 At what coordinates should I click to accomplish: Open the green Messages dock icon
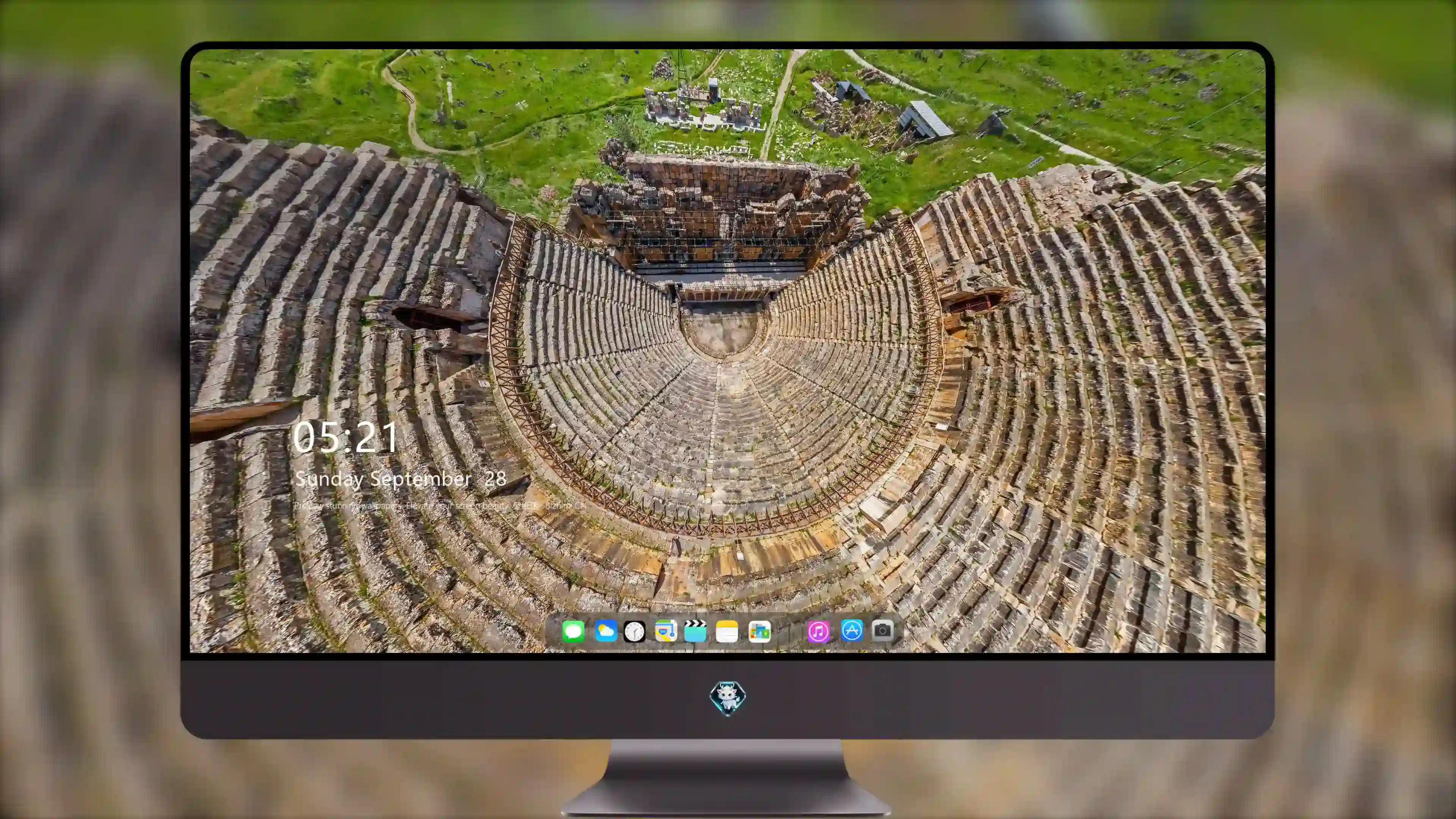[573, 631]
